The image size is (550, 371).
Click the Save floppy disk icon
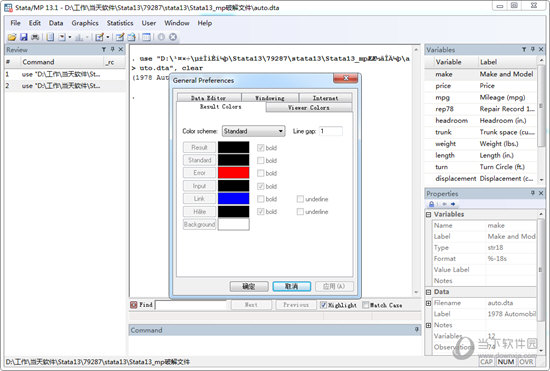(x=24, y=37)
